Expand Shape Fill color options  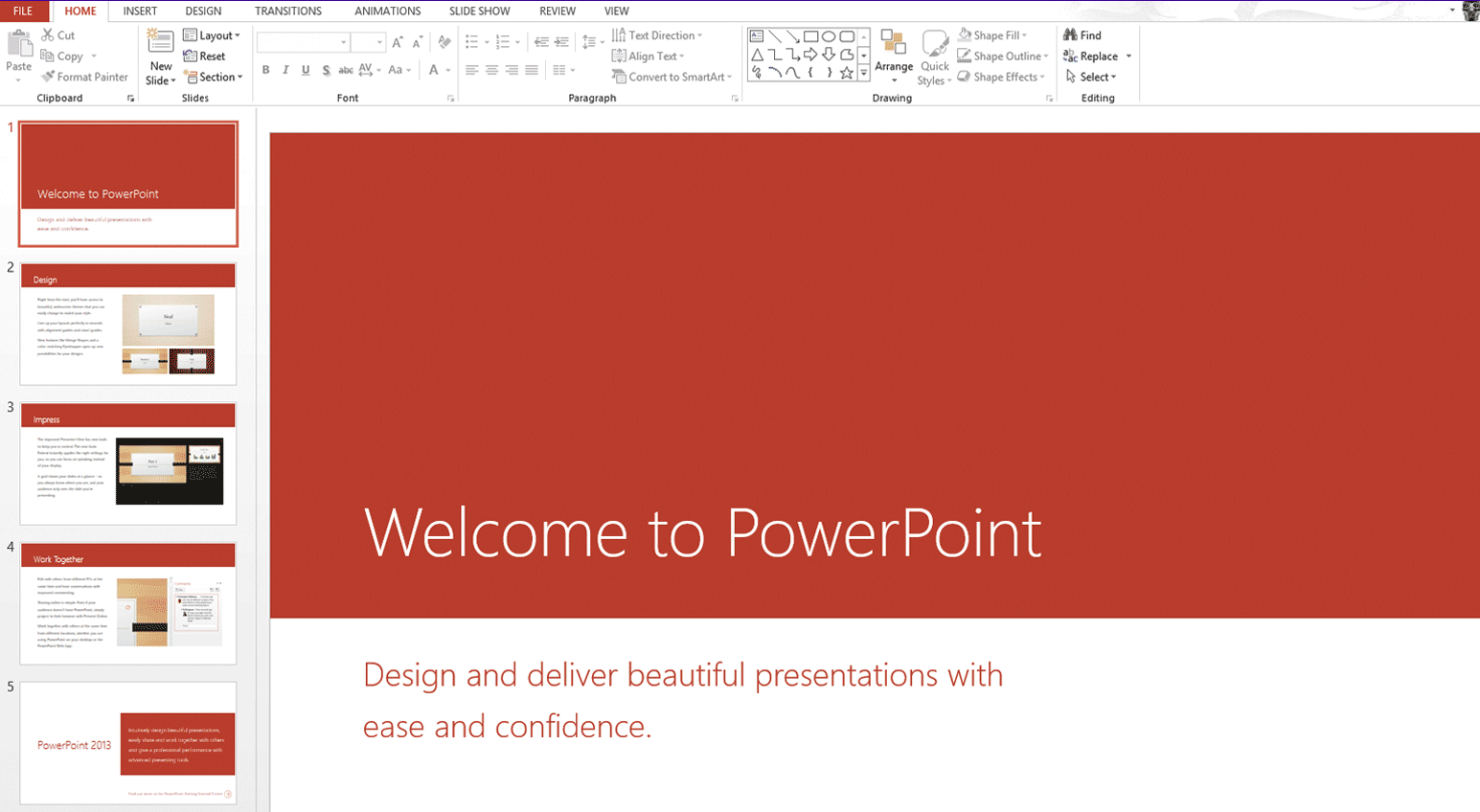pyautogui.click(x=992, y=35)
